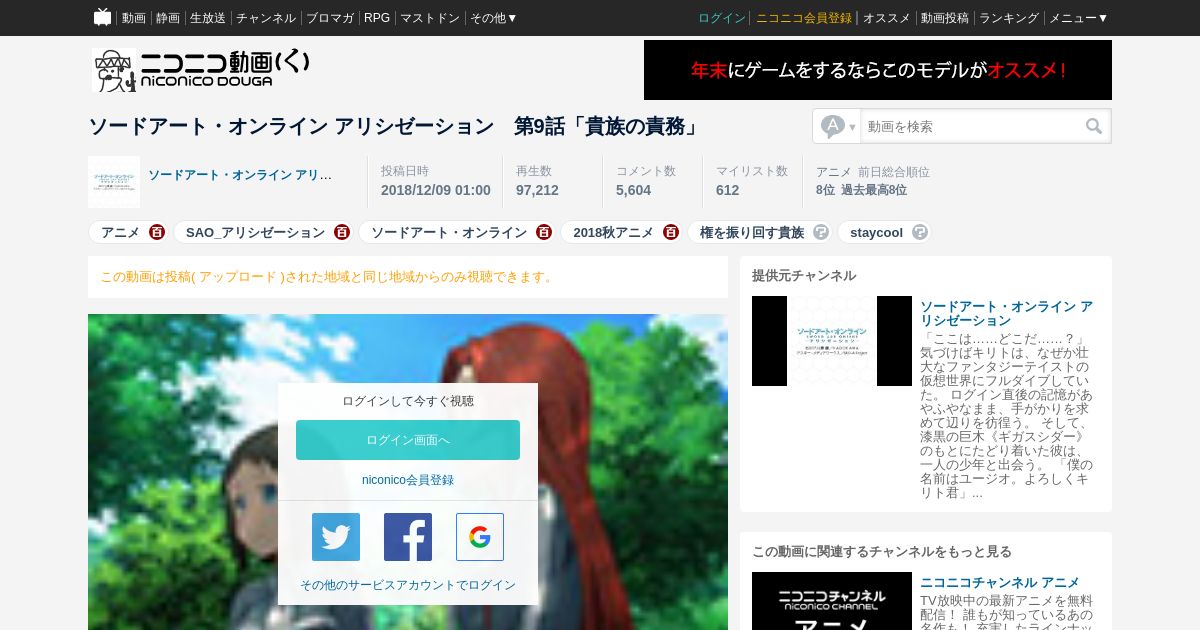Open dictionary icon next to ソードアート・オンライン tag
The height and width of the screenshot is (630, 1200).
(544, 232)
